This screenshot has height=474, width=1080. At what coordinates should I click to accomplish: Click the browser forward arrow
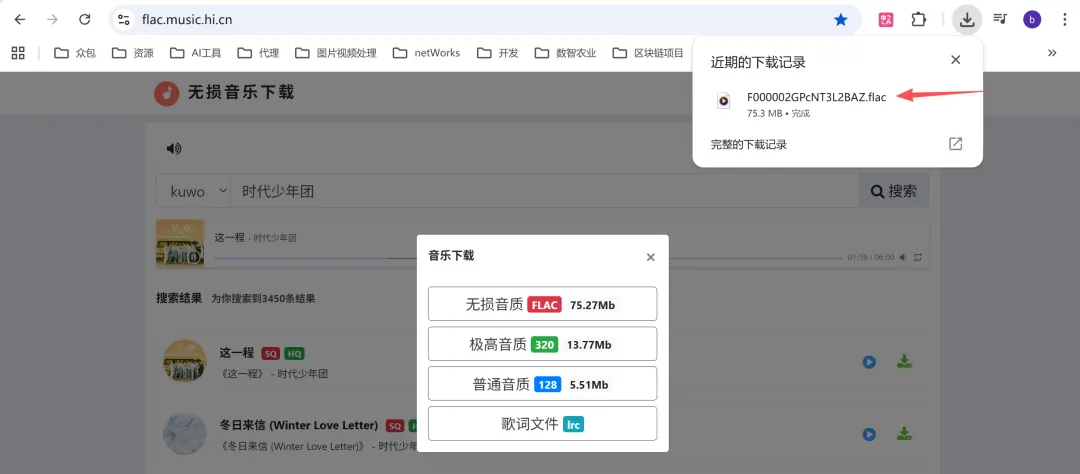click(52, 19)
